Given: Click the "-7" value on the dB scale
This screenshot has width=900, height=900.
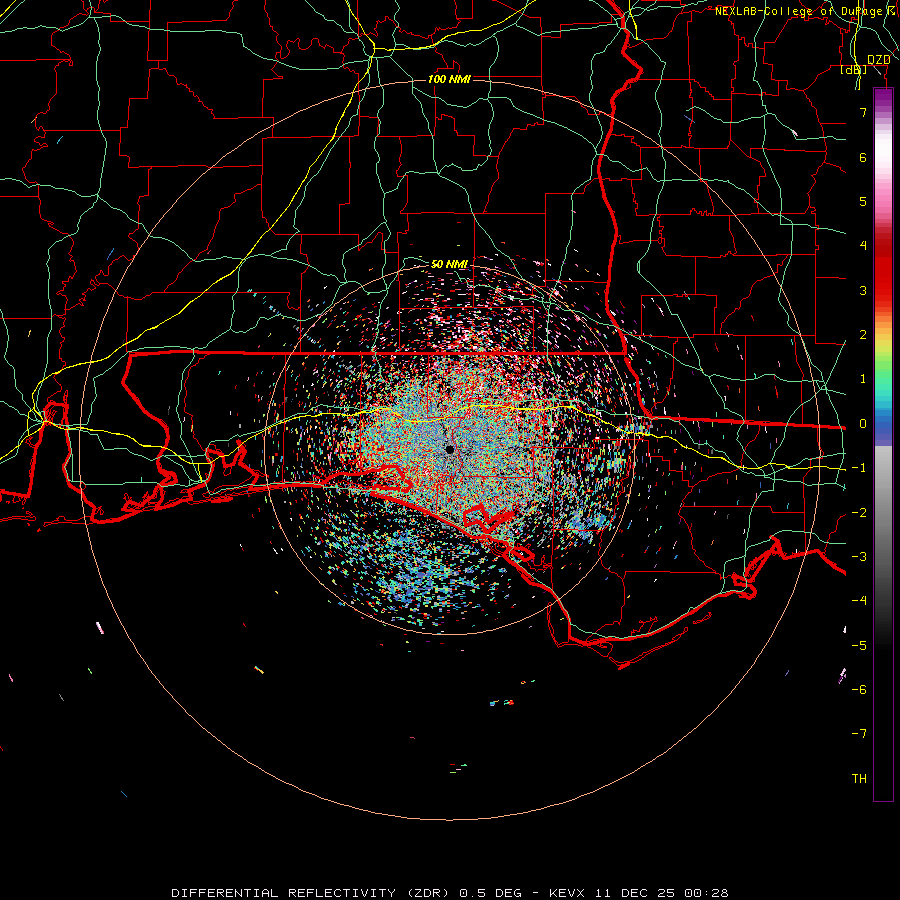Looking at the screenshot, I should pyautogui.click(x=859, y=734).
